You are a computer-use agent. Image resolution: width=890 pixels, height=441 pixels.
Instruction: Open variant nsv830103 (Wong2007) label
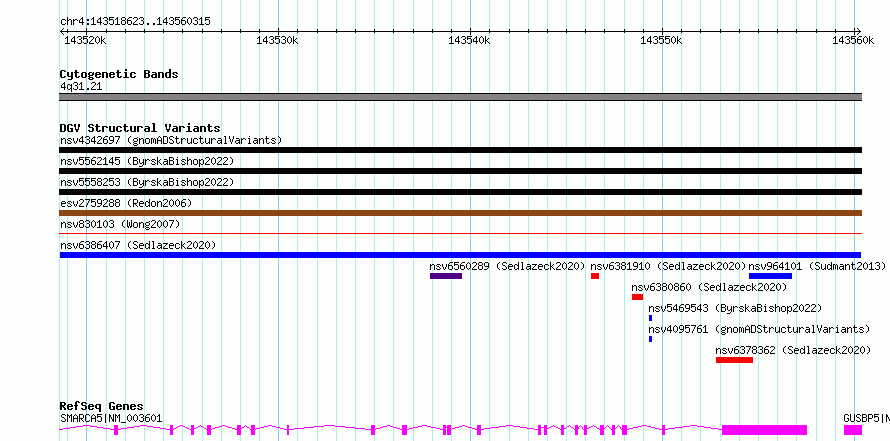120,225
